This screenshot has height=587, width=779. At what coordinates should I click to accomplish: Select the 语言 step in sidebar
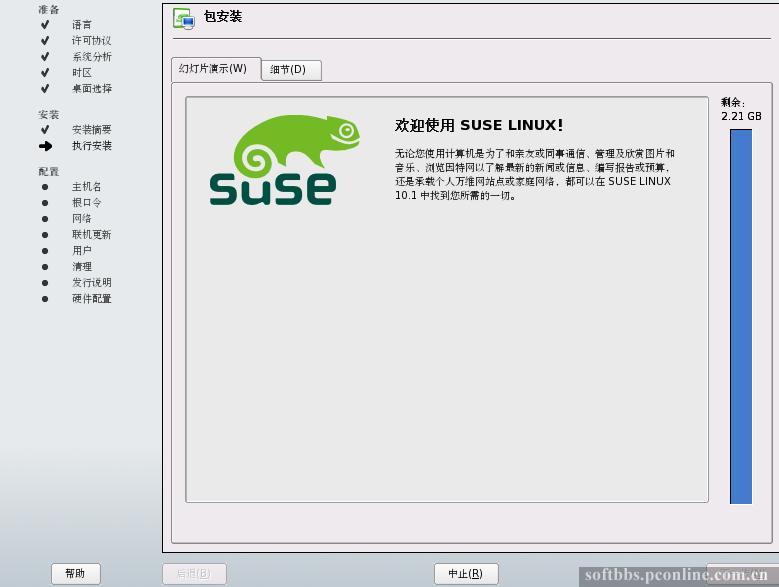coord(81,24)
